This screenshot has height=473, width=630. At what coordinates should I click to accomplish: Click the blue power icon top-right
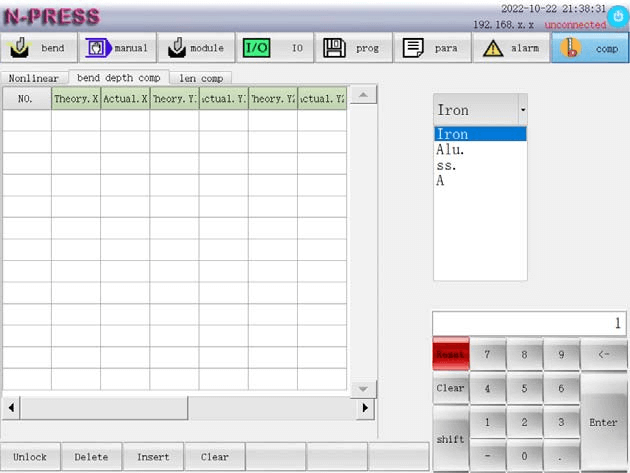618,20
